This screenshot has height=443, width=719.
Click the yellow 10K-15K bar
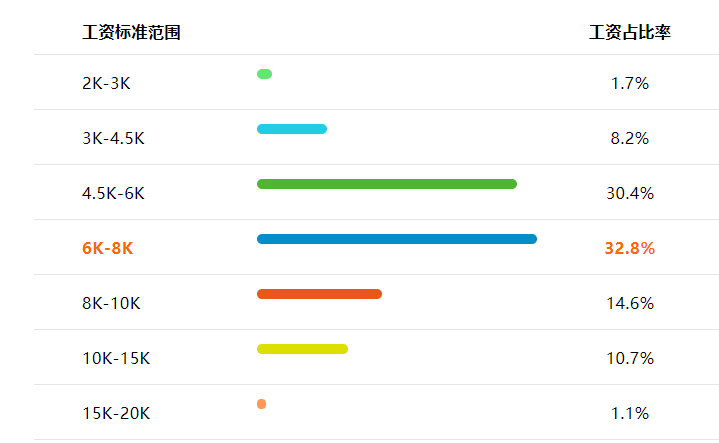pos(302,349)
